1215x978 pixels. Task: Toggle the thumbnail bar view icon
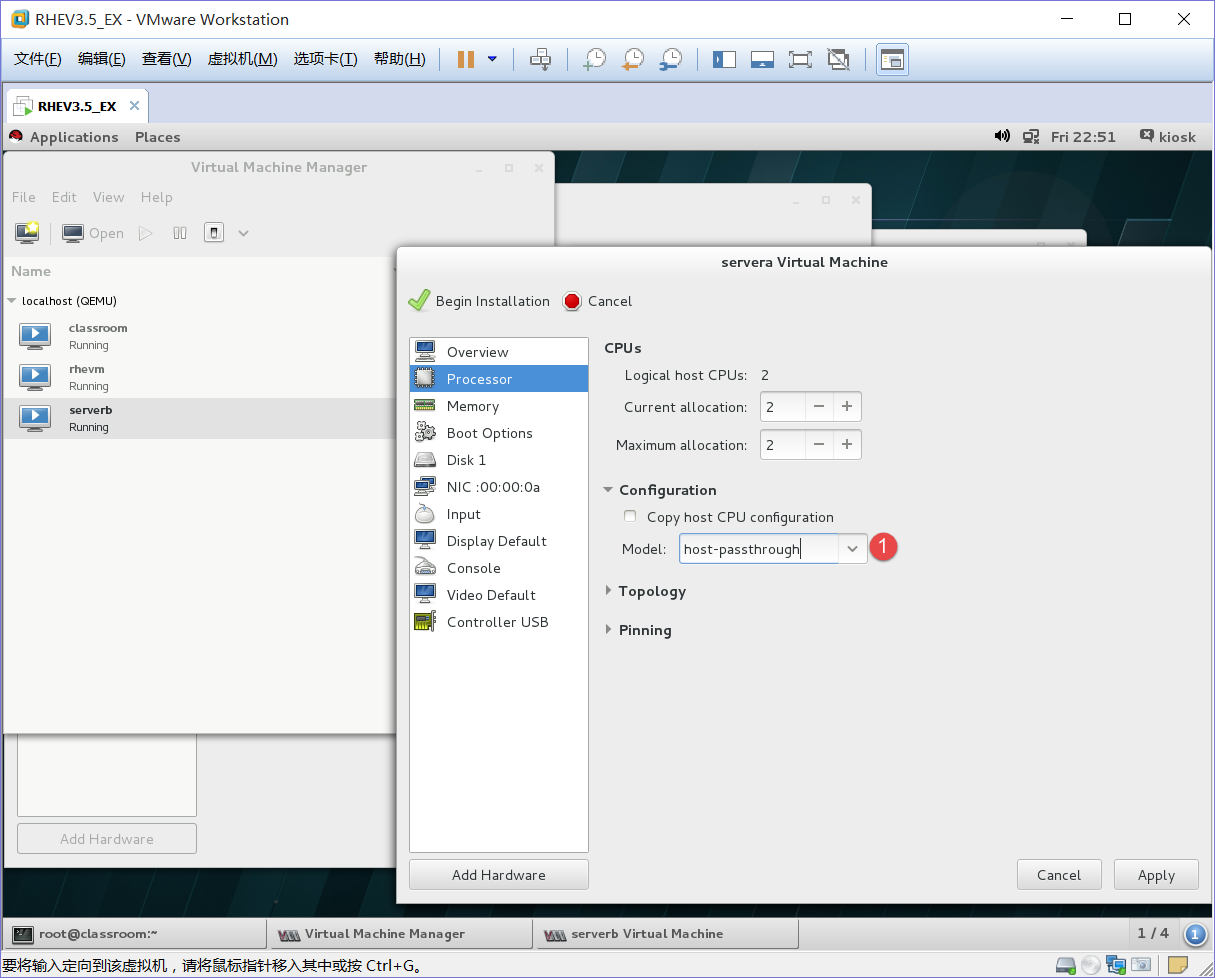point(762,59)
